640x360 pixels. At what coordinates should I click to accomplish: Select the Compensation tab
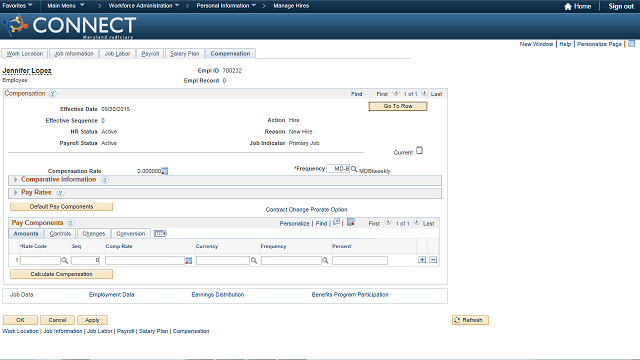(230, 53)
